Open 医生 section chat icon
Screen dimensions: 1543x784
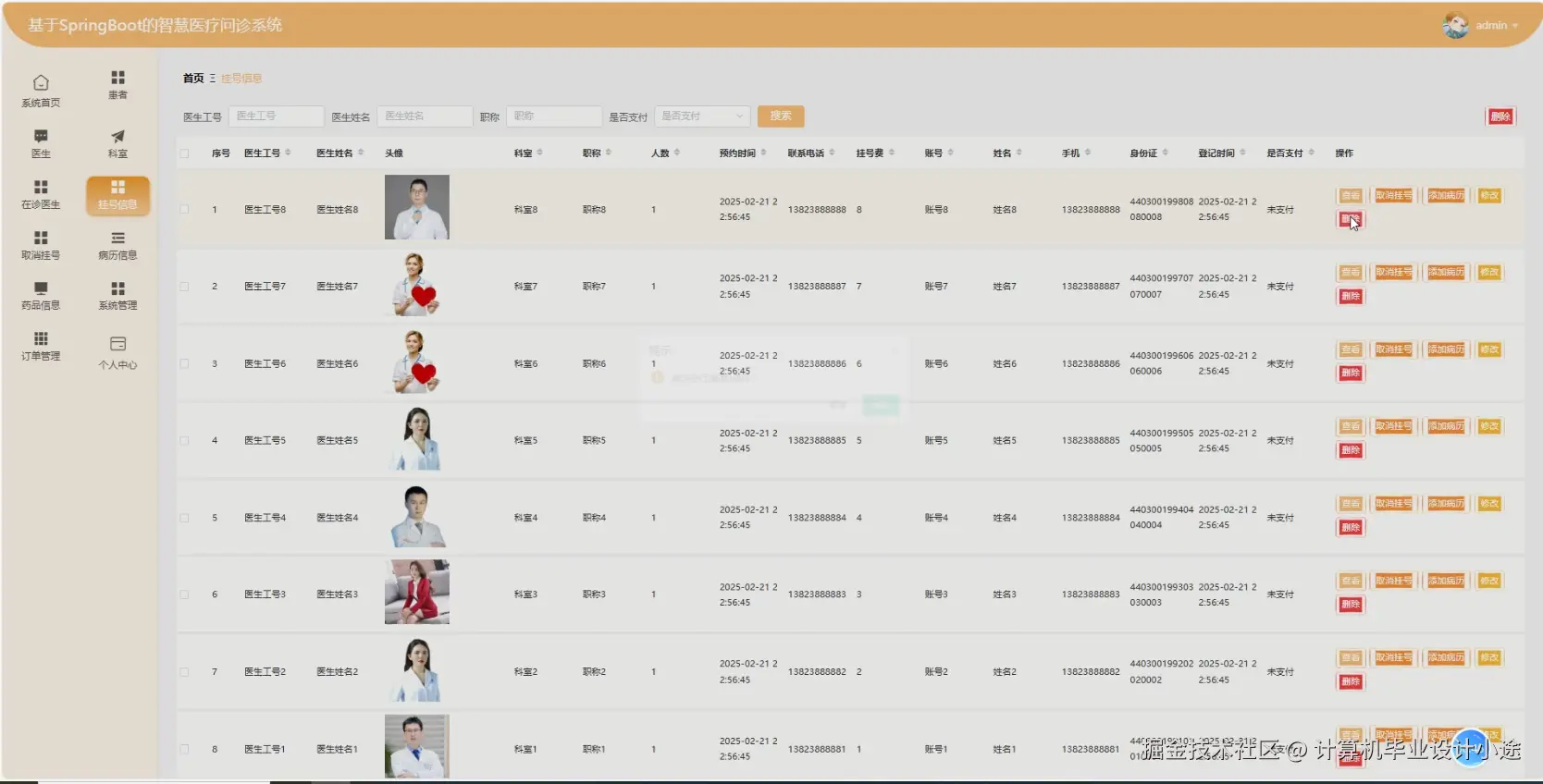(41, 136)
